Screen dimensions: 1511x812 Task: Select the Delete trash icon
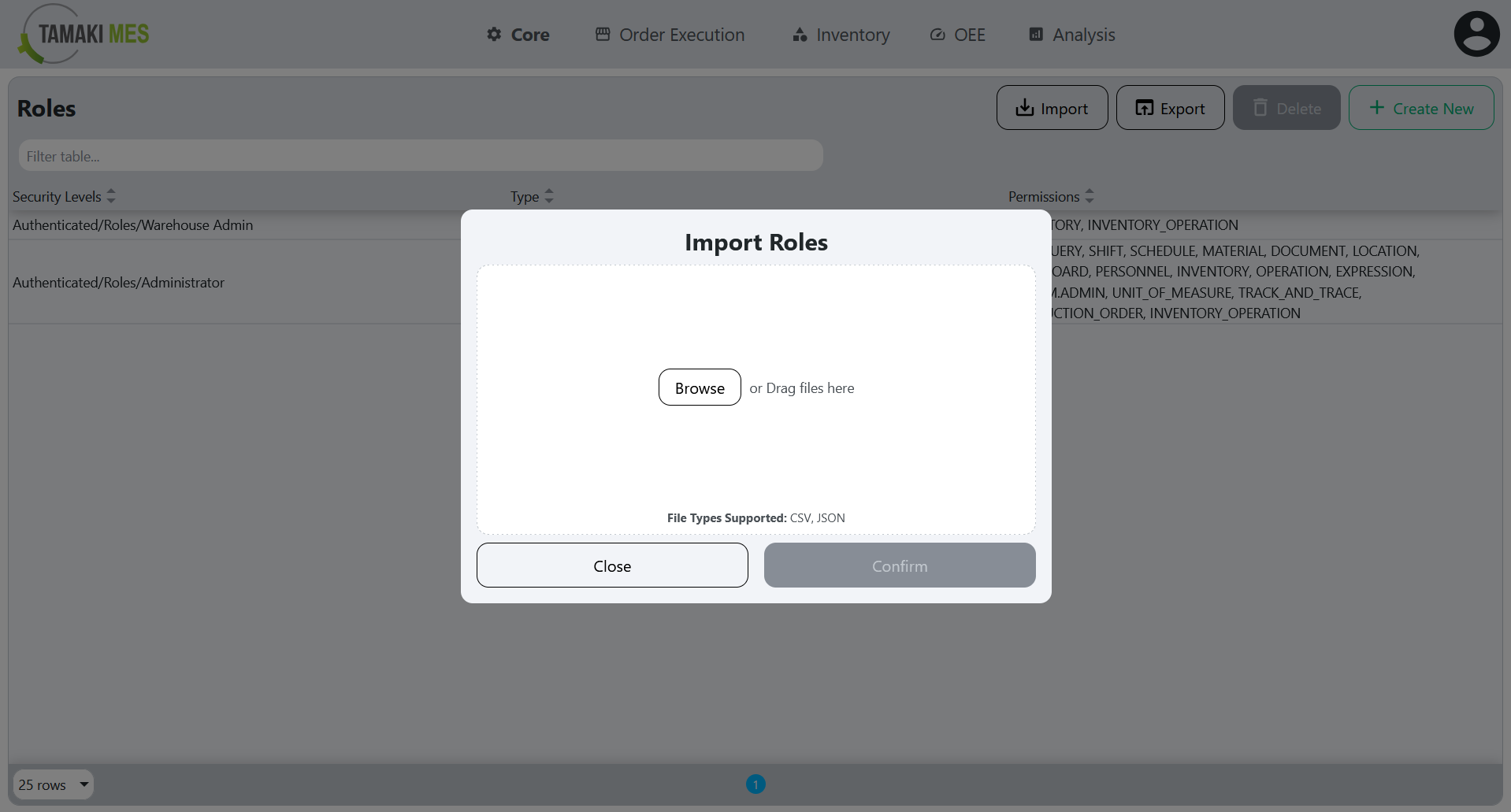pos(1260,107)
